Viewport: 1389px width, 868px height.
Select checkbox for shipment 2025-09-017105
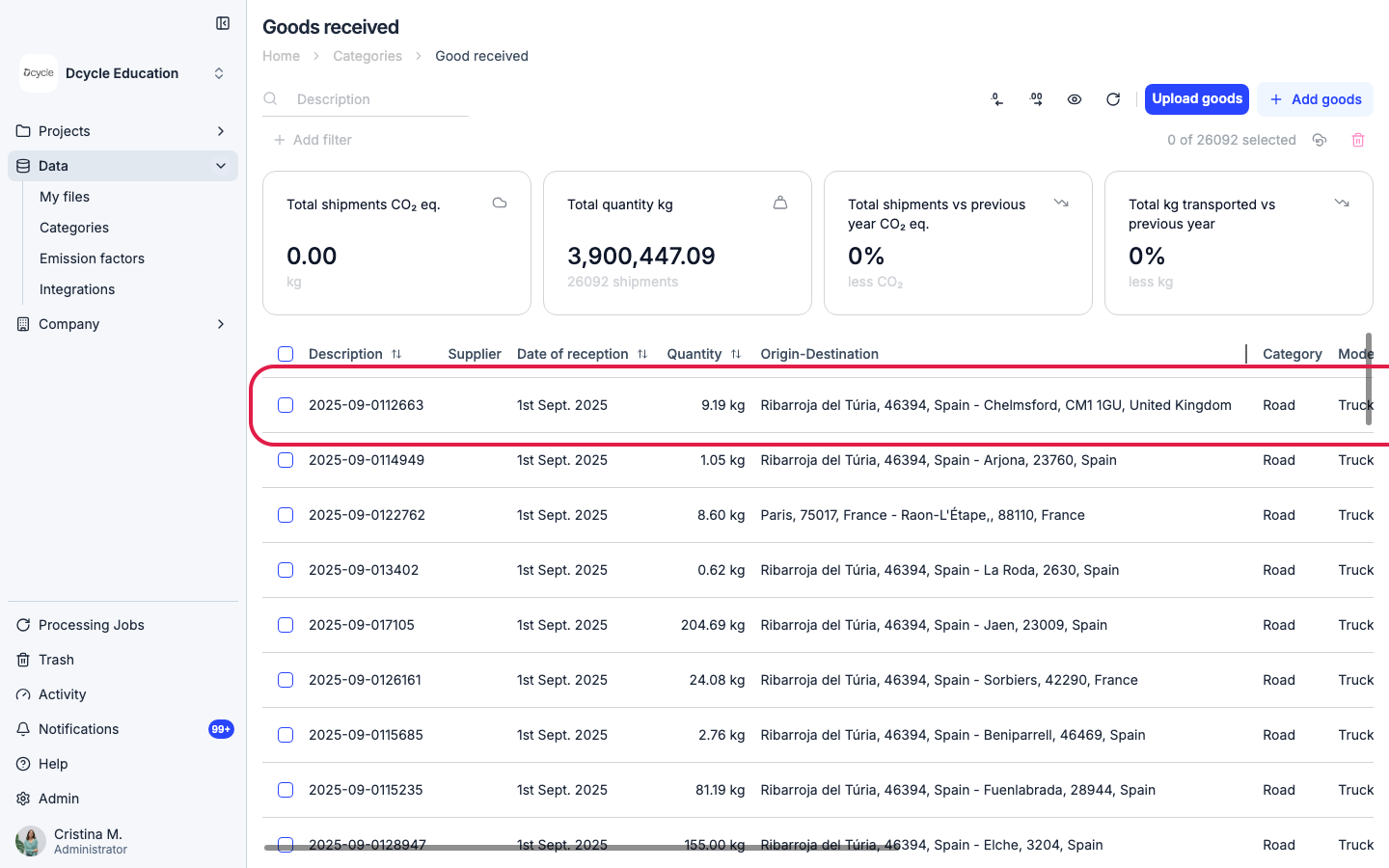[x=286, y=625]
